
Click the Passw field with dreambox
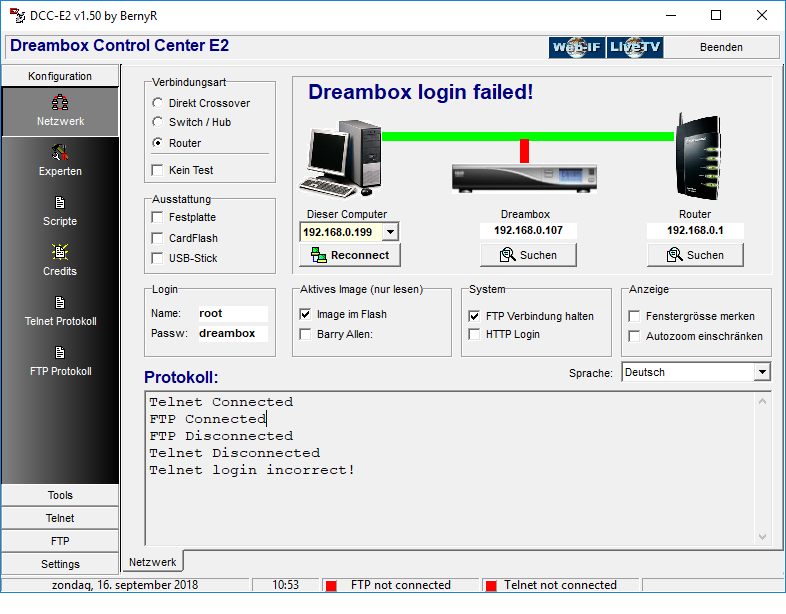tap(233, 333)
